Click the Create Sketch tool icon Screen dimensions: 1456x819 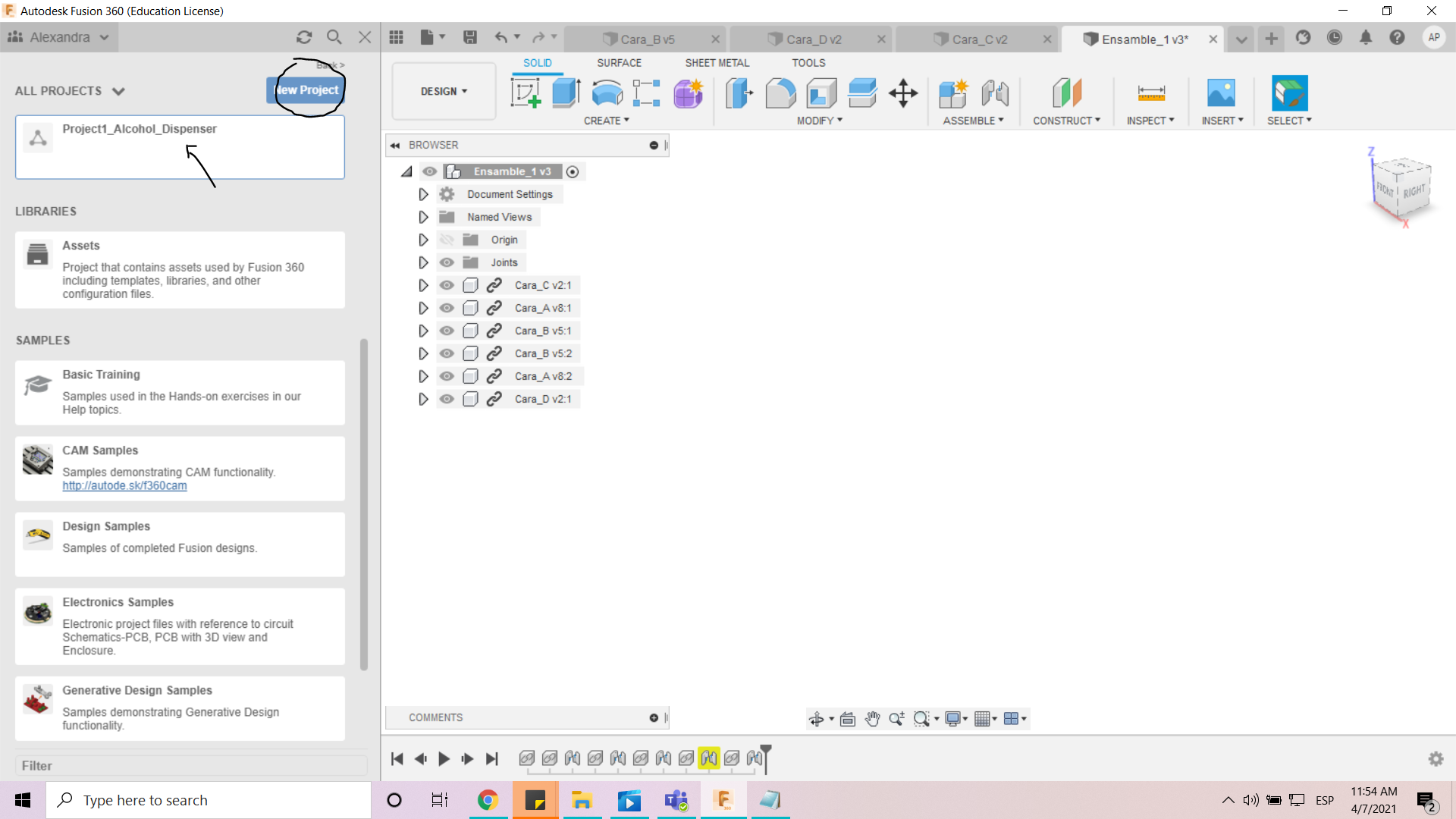pyautogui.click(x=526, y=93)
